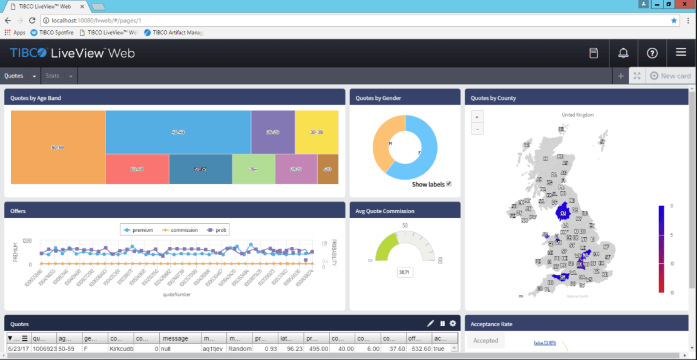Click the table scroll-up arrow beside 'true'
The image size is (697, 360).
[x=454, y=348]
